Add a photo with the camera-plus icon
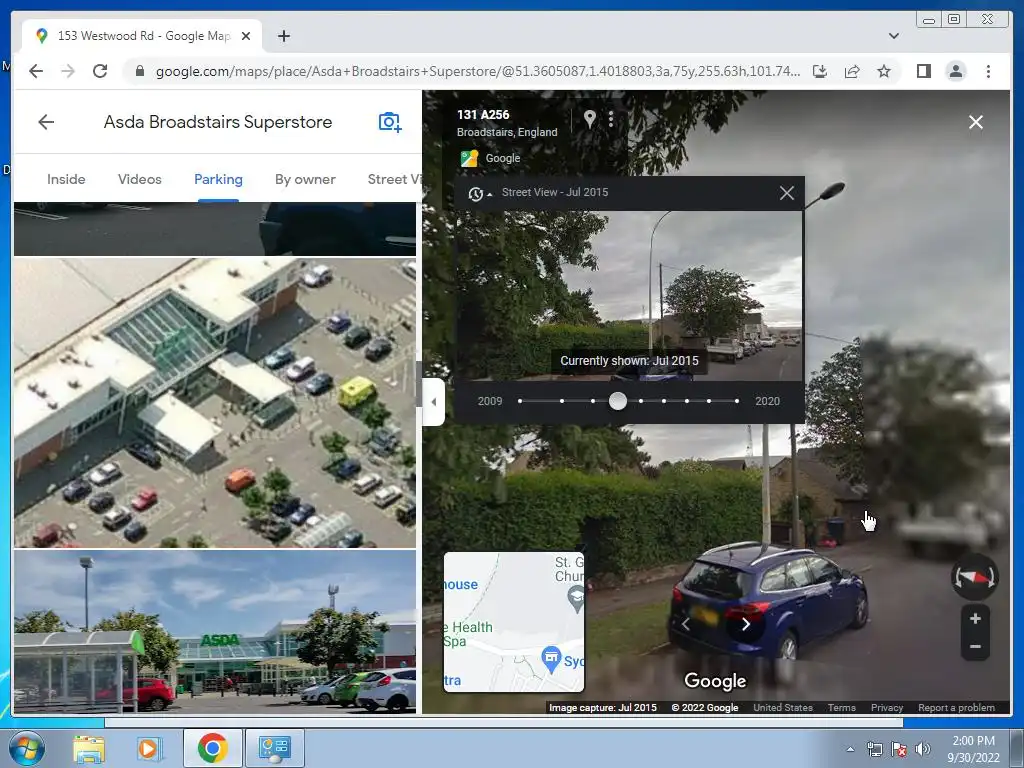Viewport: 1024px width, 768px height. tap(390, 122)
